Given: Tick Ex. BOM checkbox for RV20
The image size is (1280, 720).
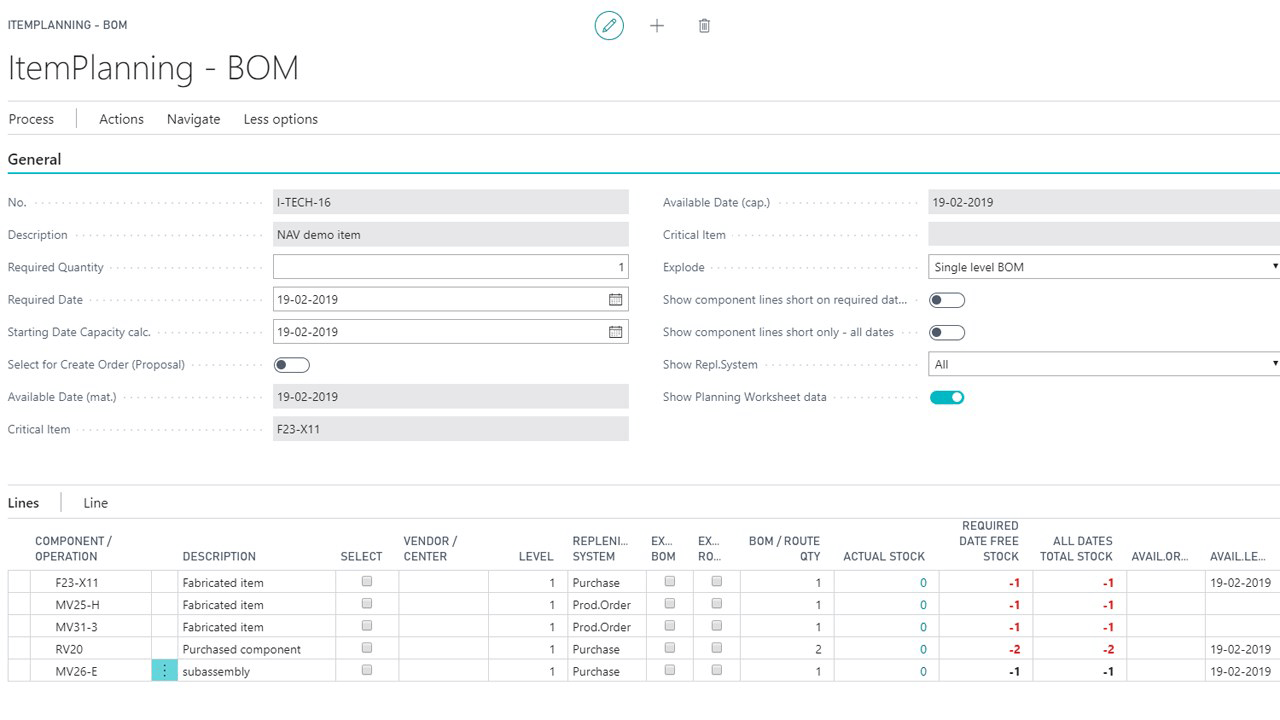Looking at the screenshot, I should (x=670, y=648).
